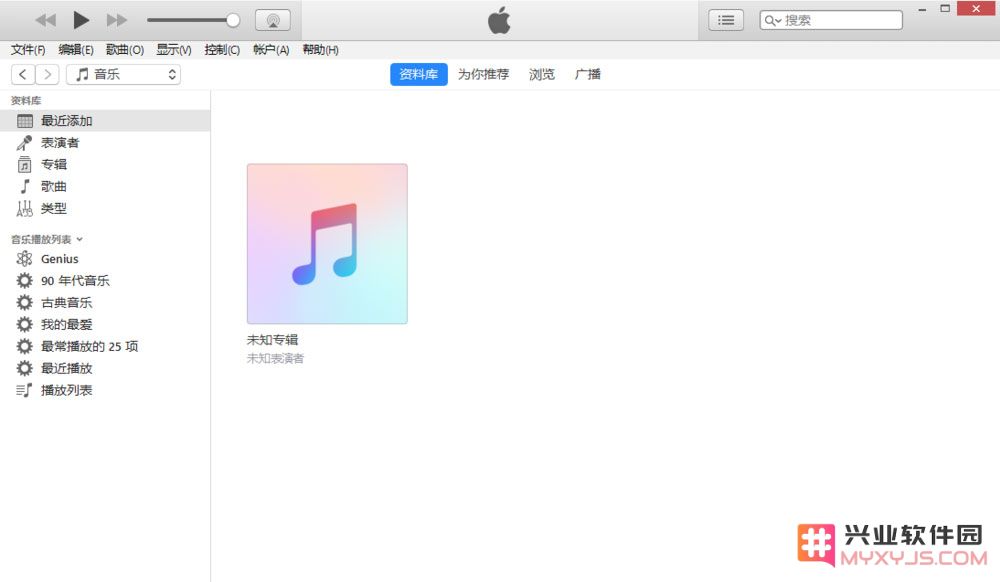This screenshot has height=582, width=1000.
Task: Click the 最近播放 gear icon
Action: pos(24,368)
